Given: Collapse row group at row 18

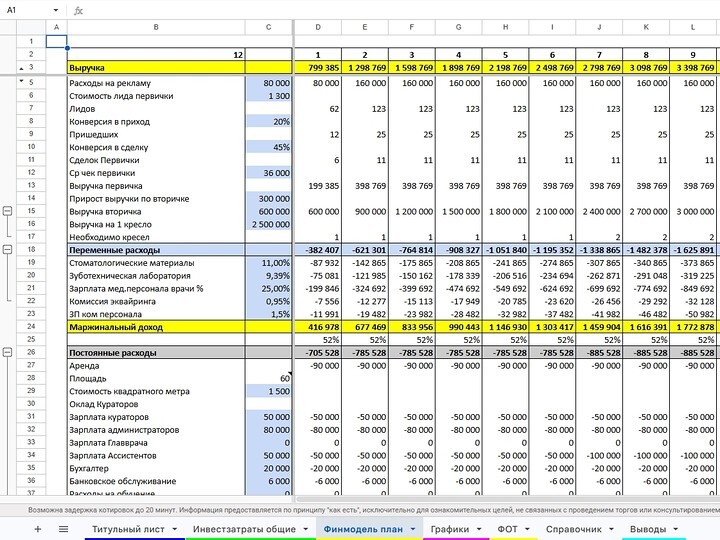Looking at the screenshot, I should pyautogui.click(x=8, y=250).
